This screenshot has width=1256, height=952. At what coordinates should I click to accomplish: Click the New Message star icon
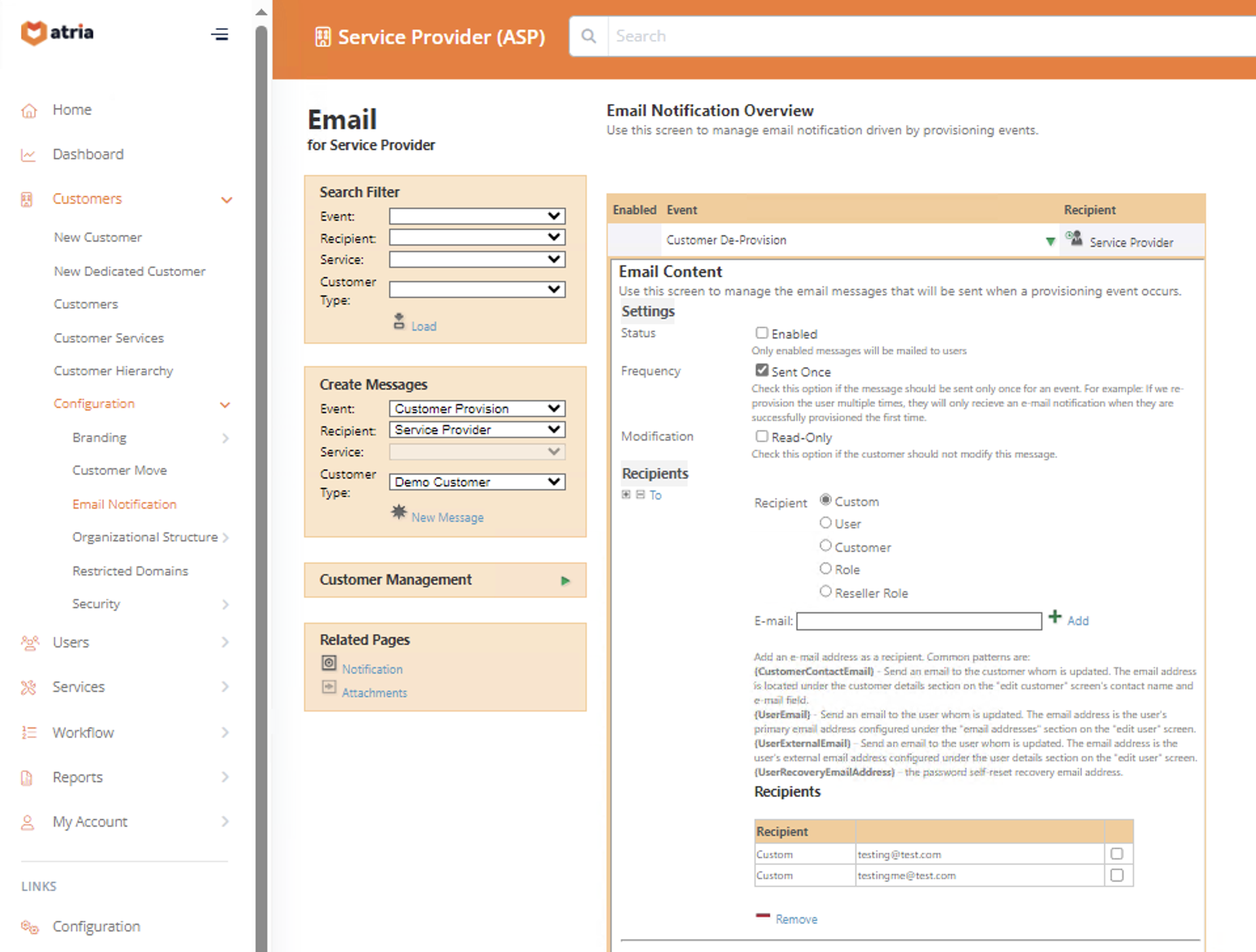399,512
